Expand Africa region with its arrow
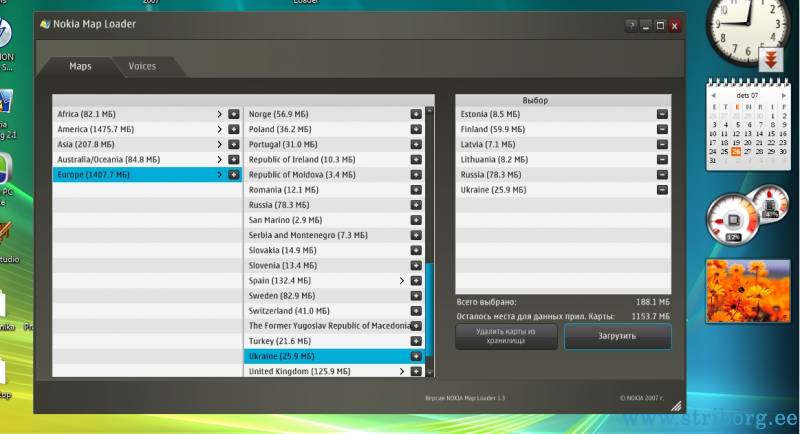Screen dimensions: 800x434 (219, 114)
